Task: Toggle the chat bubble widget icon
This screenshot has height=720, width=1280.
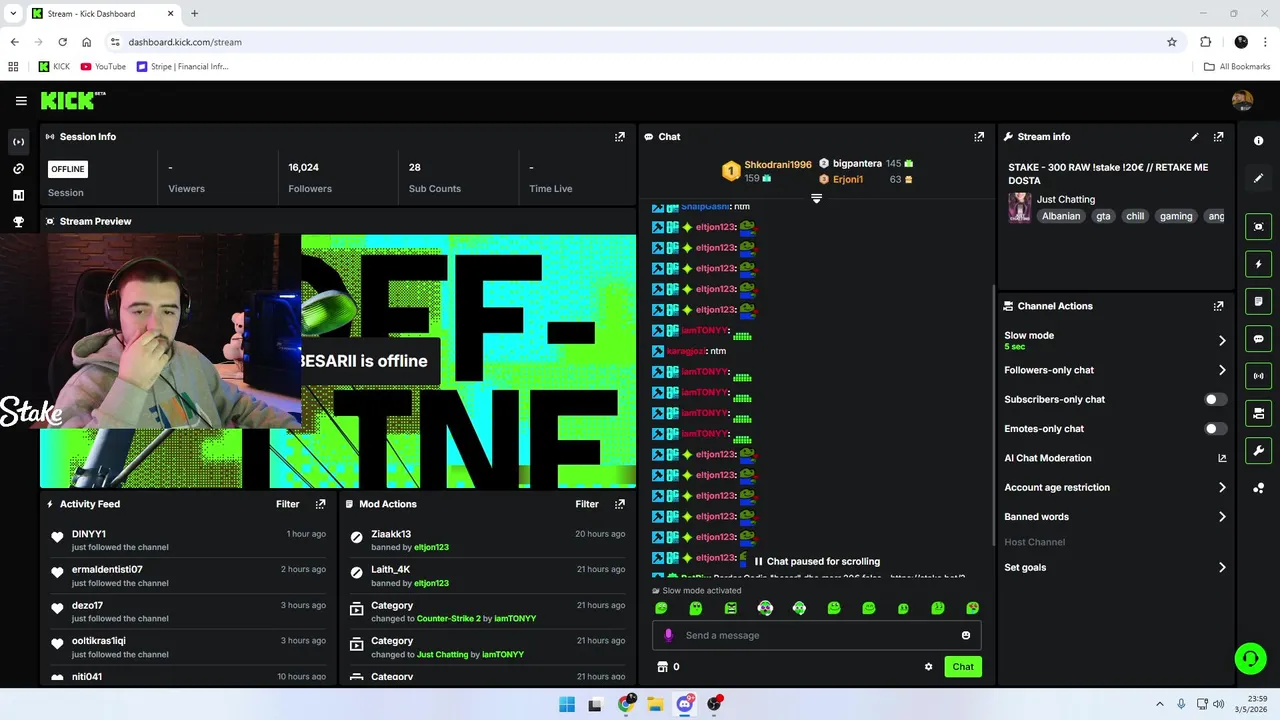Action: [x=1259, y=339]
